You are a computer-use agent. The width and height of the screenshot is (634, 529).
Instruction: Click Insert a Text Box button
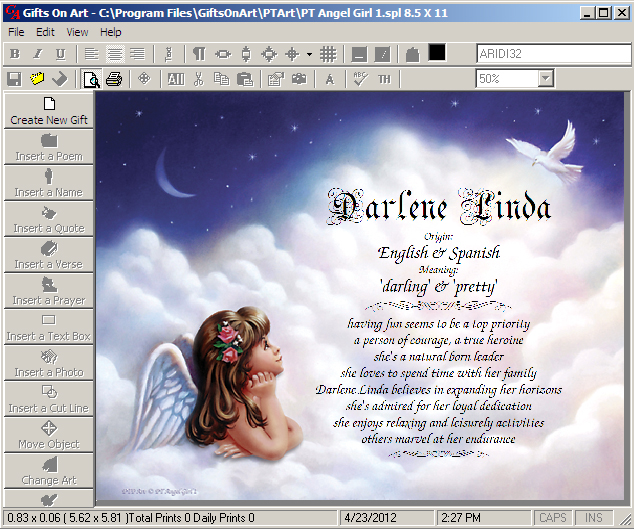[x=49, y=327]
